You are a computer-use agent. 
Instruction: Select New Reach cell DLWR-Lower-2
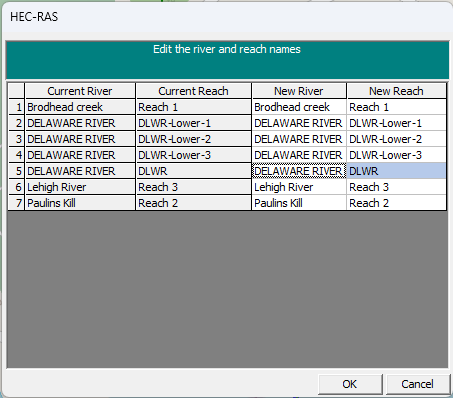click(x=396, y=139)
